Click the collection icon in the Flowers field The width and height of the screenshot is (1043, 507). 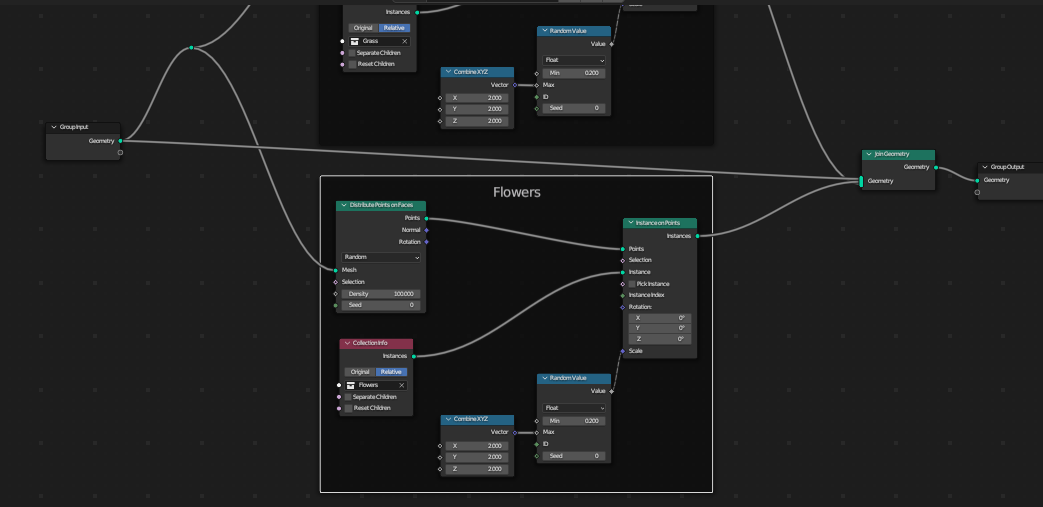pos(351,385)
